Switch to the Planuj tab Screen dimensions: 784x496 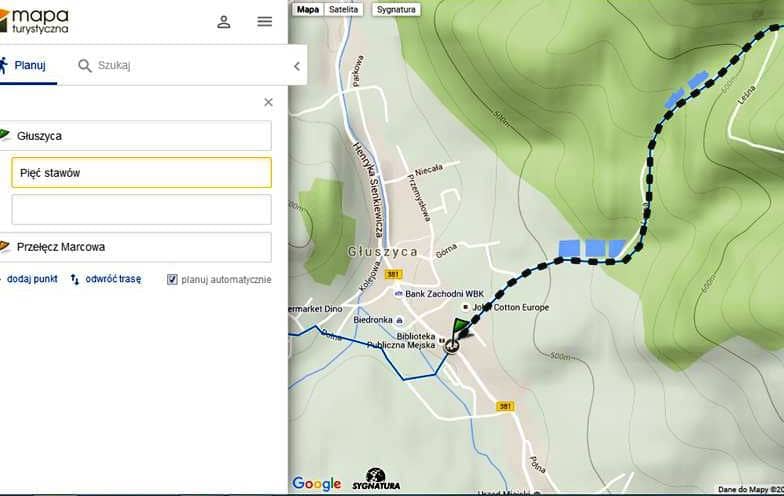coord(24,65)
